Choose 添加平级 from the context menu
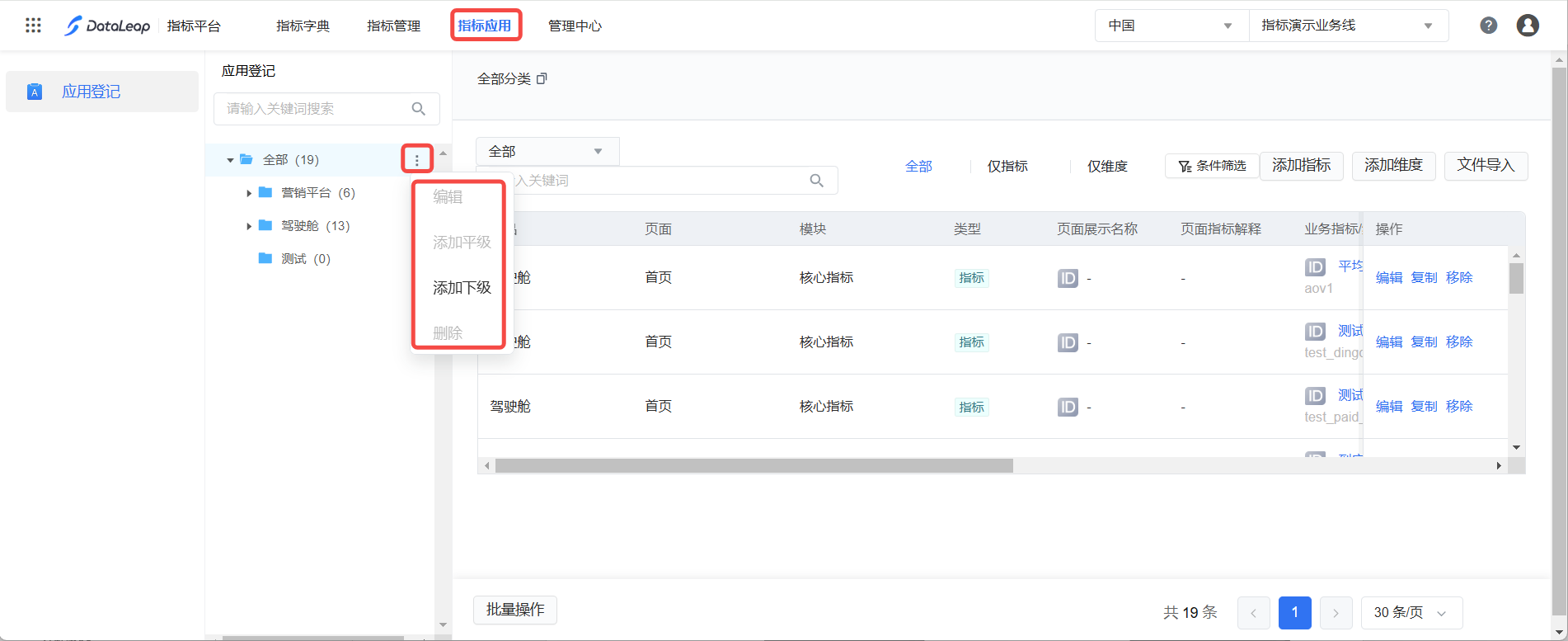The image size is (1568, 641). 462,243
